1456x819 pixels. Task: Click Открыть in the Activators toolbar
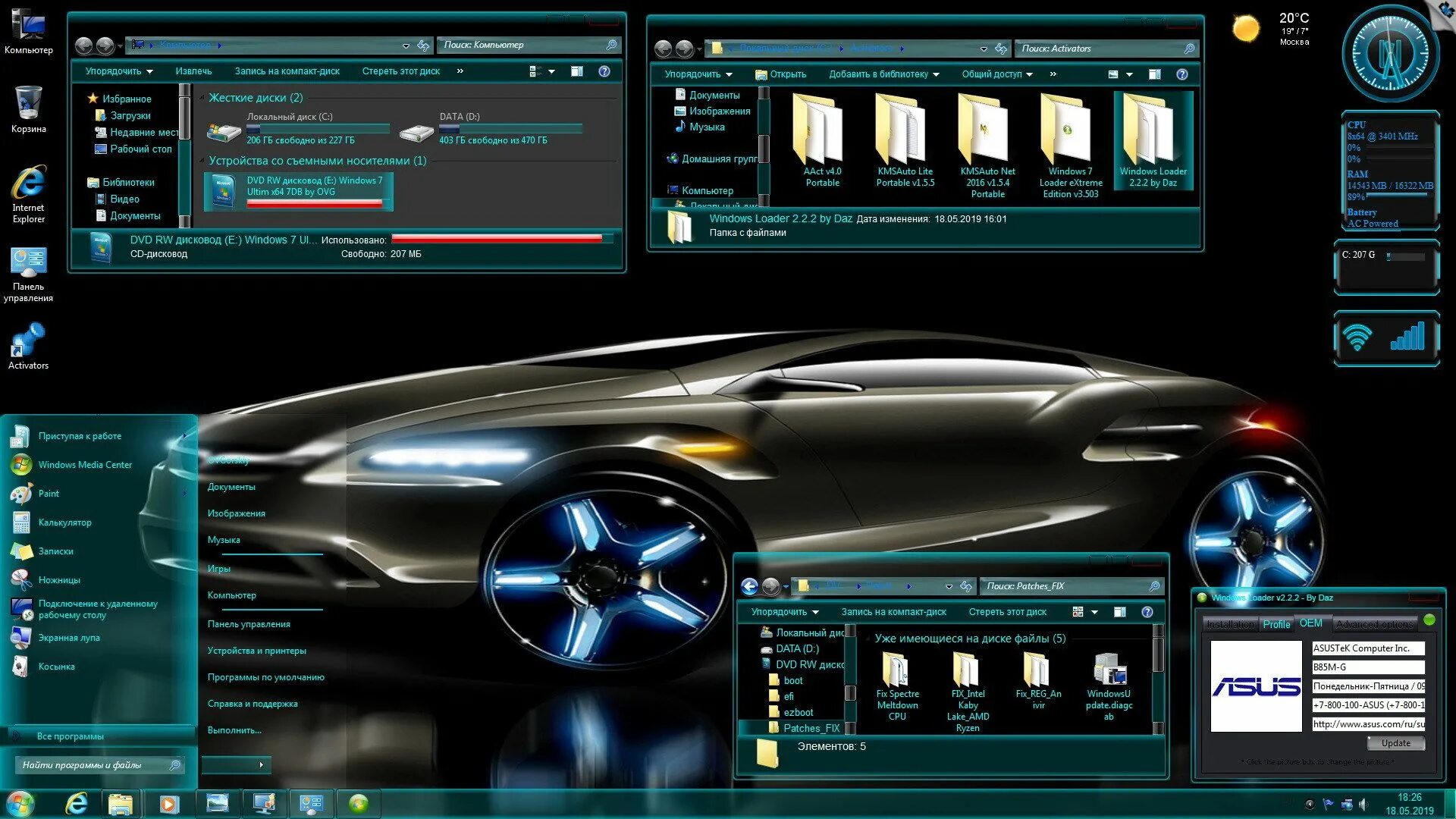[781, 74]
